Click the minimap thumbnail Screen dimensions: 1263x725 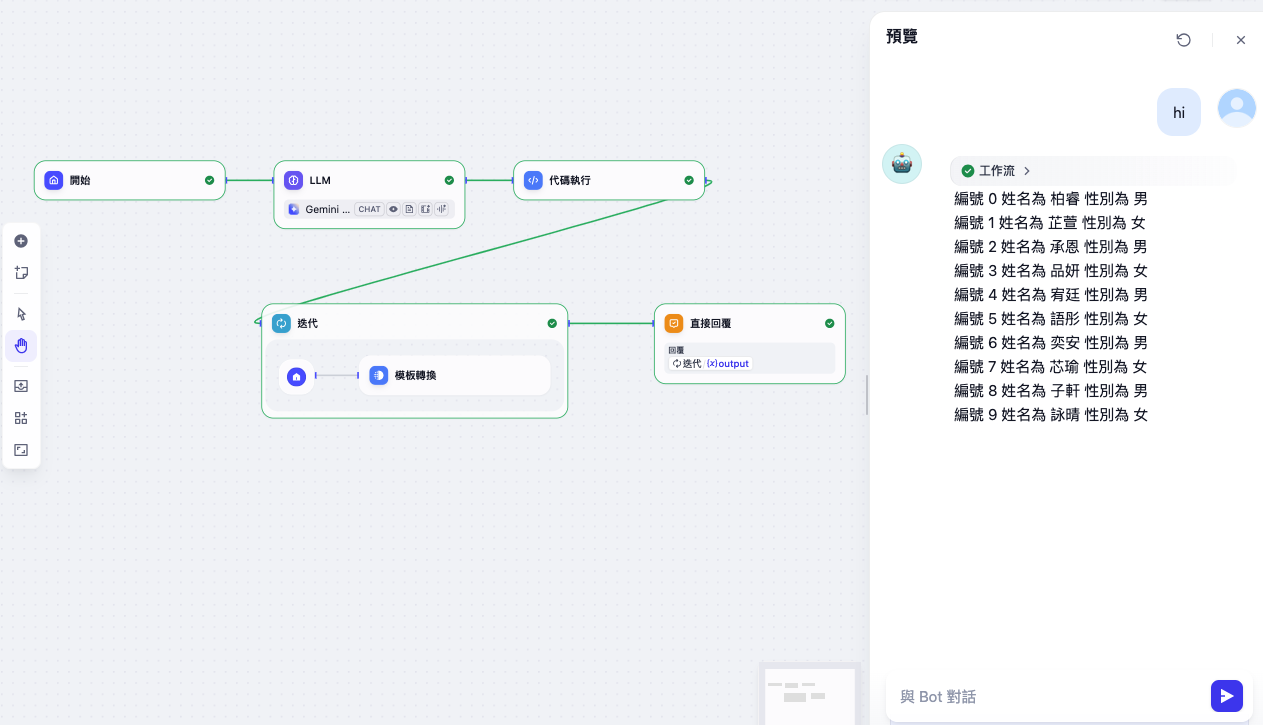809,694
